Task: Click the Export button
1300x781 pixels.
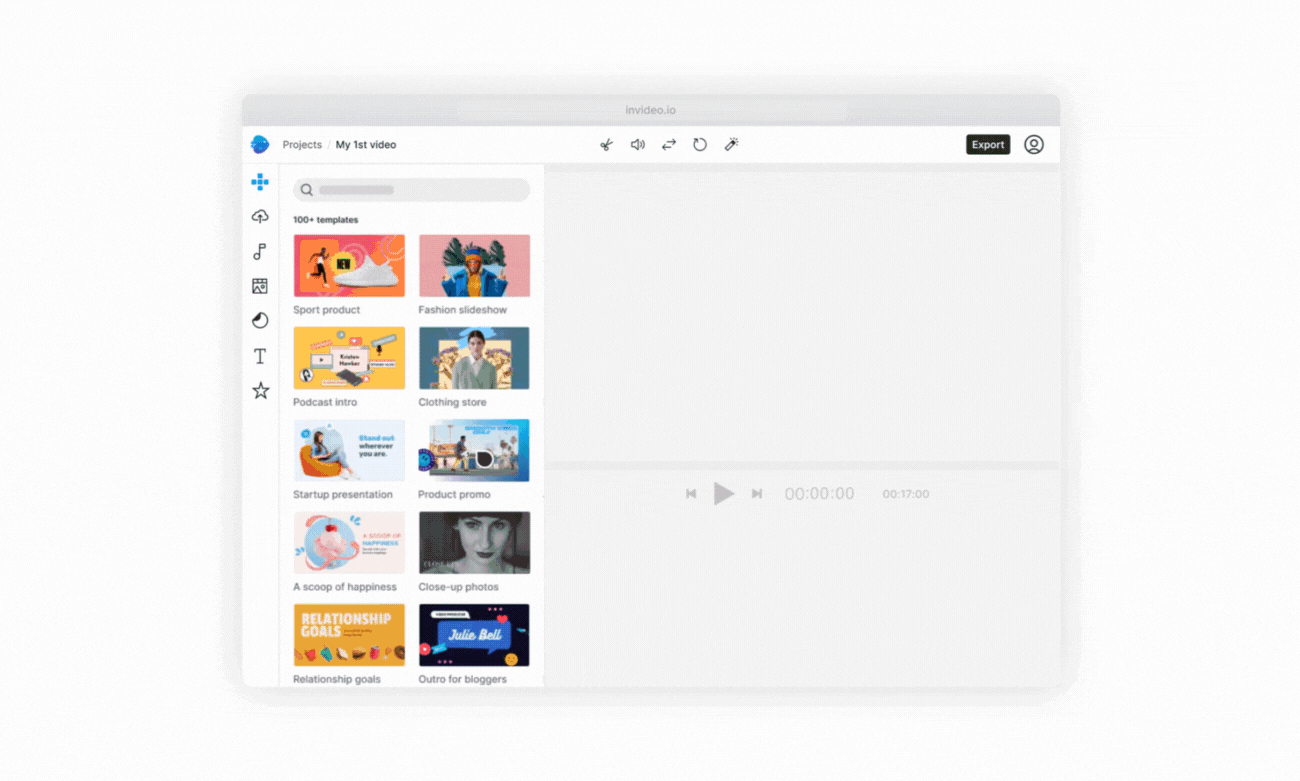Action: click(988, 145)
